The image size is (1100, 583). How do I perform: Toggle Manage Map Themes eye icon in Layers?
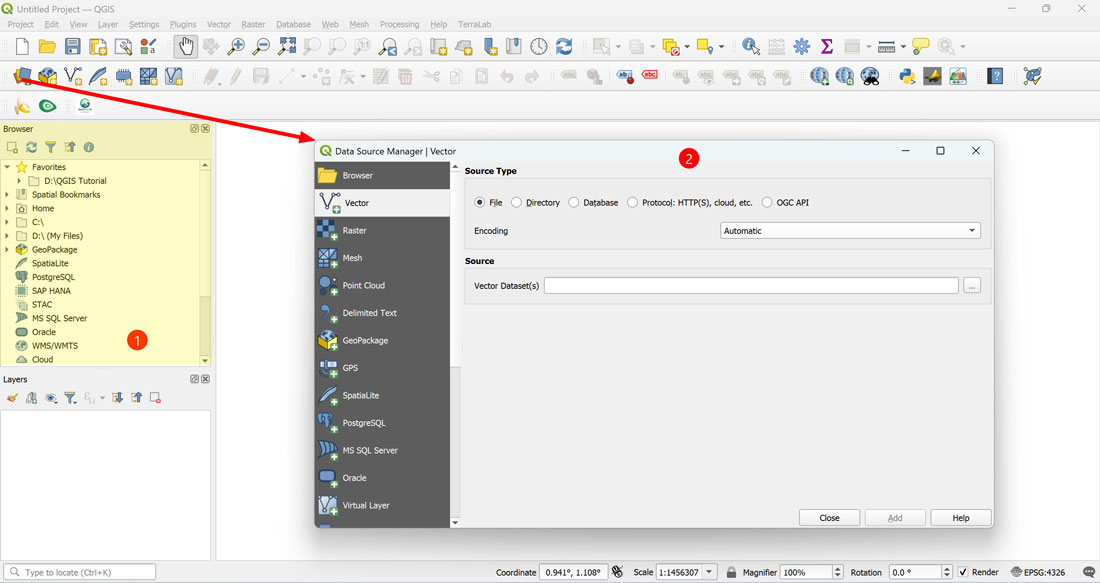click(x=51, y=398)
